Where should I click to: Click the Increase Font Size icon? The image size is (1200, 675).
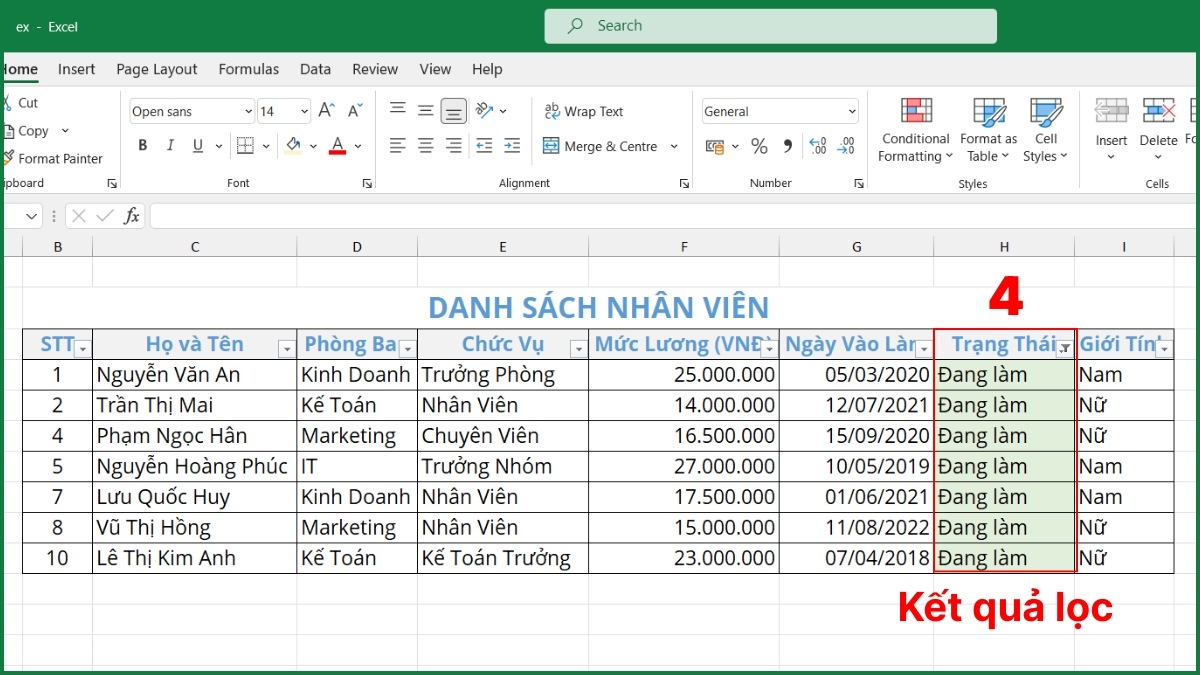(x=326, y=111)
